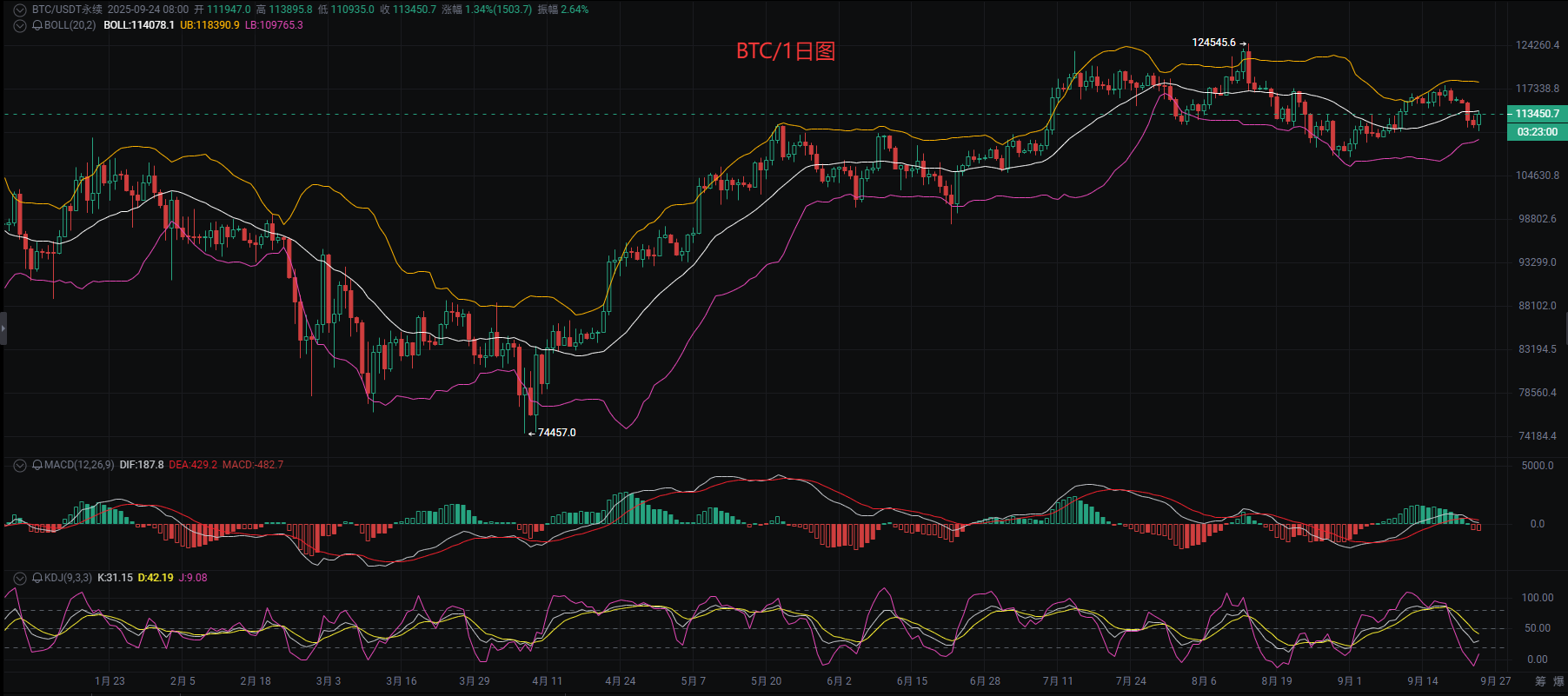Click the KDJ axis label 100.00
This screenshot has width=1568, height=696.
(x=1538, y=598)
